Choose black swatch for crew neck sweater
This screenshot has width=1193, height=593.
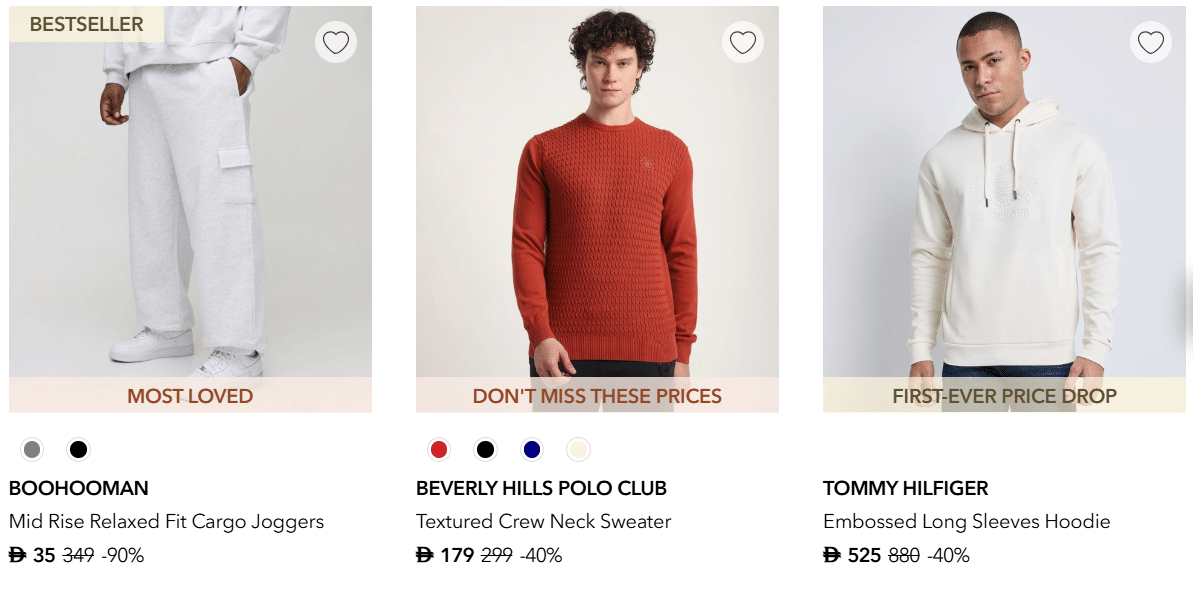pos(485,450)
